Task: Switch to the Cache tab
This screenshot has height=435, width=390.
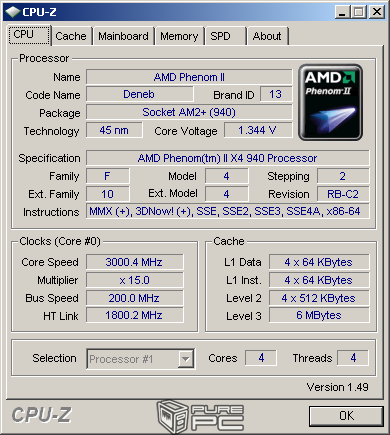Action: pos(71,36)
